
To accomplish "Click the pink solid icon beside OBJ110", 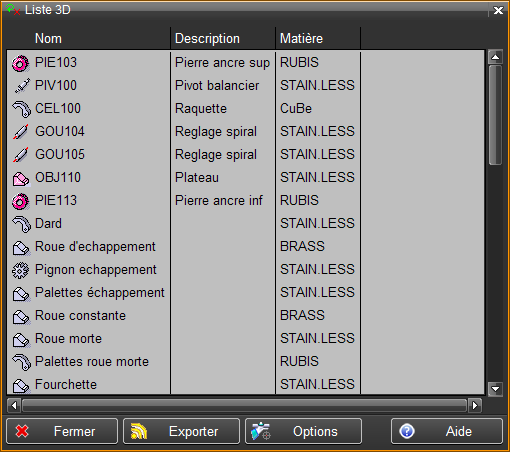I will [21, 179].
